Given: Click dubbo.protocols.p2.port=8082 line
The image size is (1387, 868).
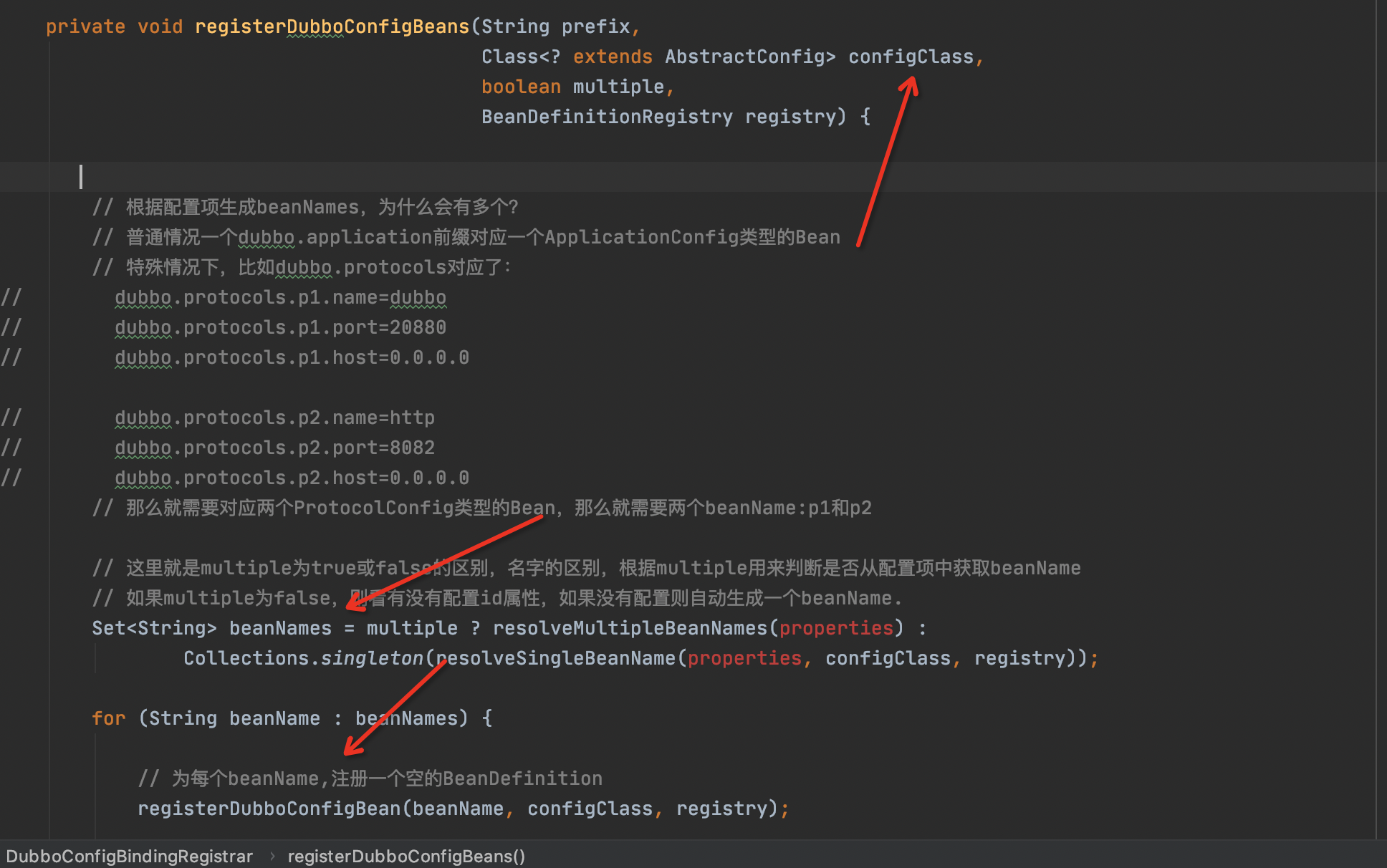Looking at the screenshot, I should pyautogui.click(x=274, y=448).
